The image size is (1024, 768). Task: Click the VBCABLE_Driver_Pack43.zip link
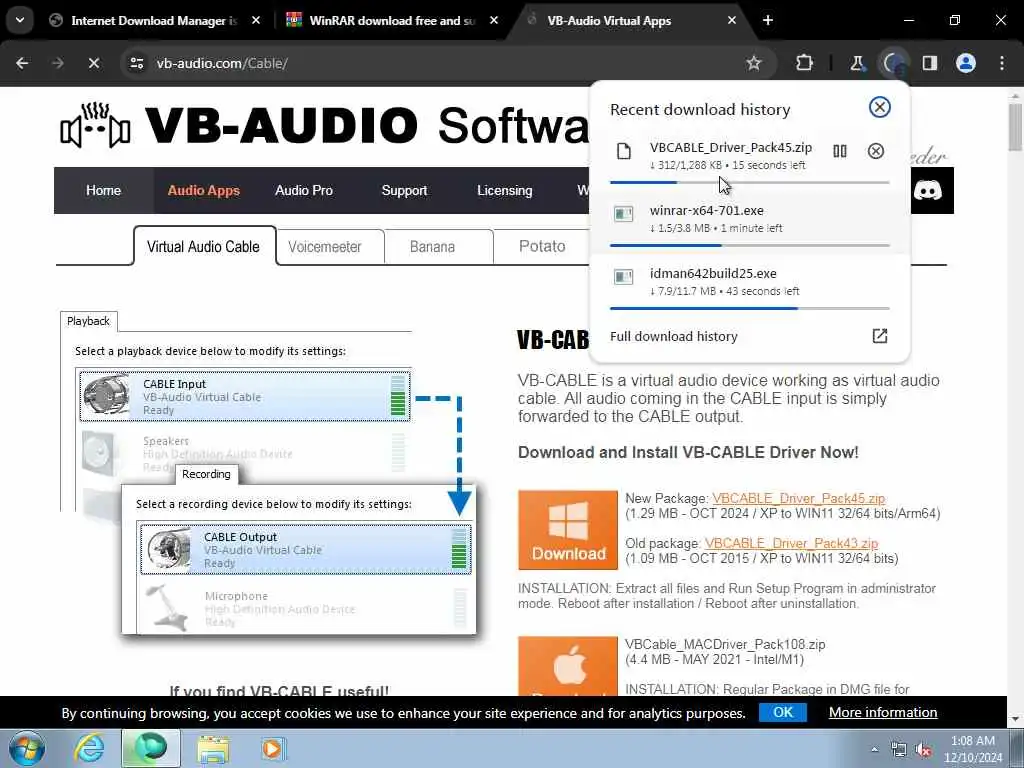pyautogui.click(x=792, y=543)
